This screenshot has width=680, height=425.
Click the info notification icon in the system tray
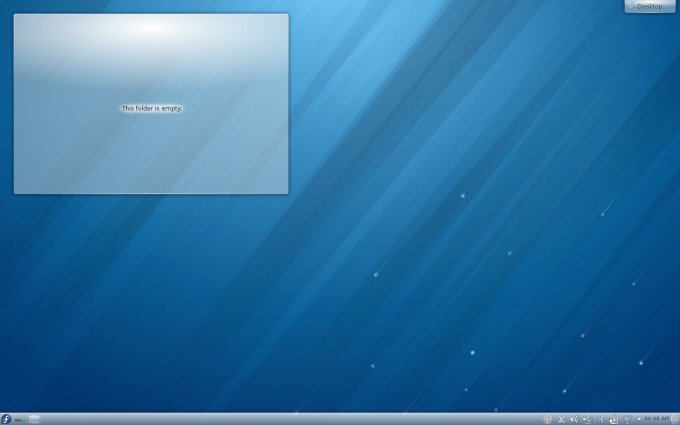(547, 419)
